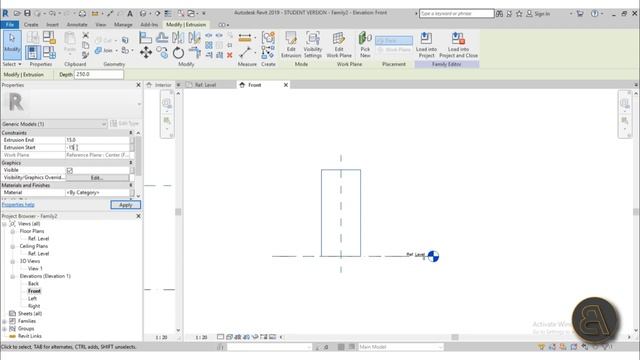Open the File menu
640x360 pixels.
point(10,24)
